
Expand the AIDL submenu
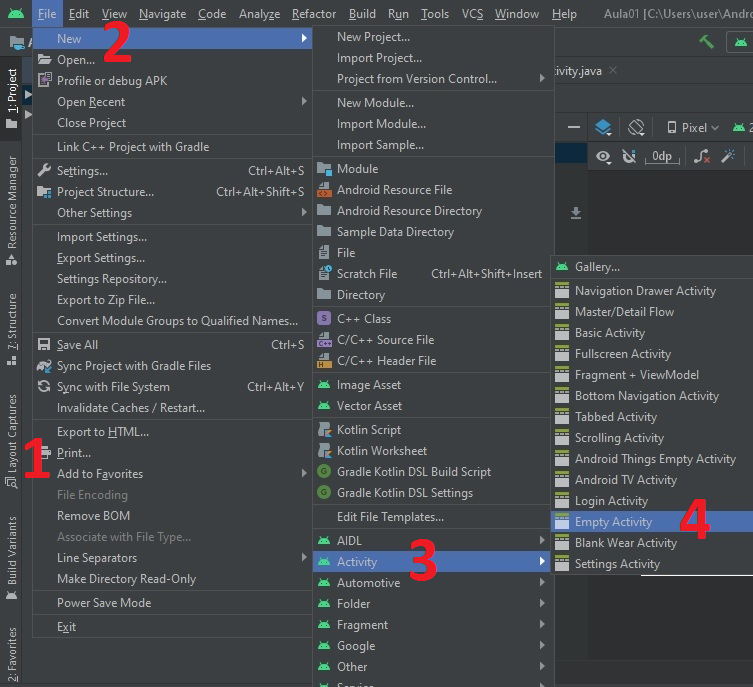pyautogui.click(x=432, y=541)
